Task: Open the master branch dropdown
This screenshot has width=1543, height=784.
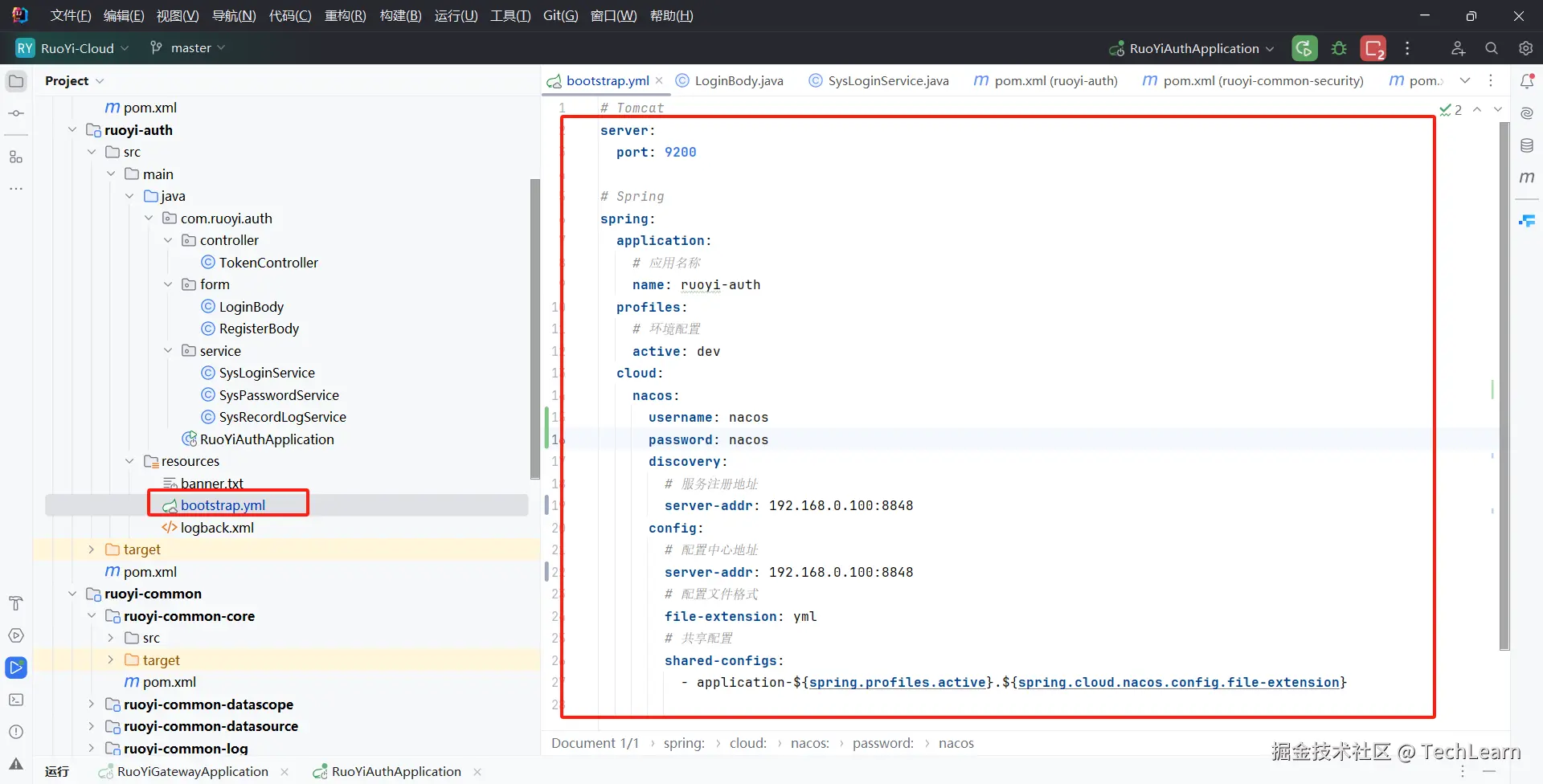Action: [x=188, y=48]
